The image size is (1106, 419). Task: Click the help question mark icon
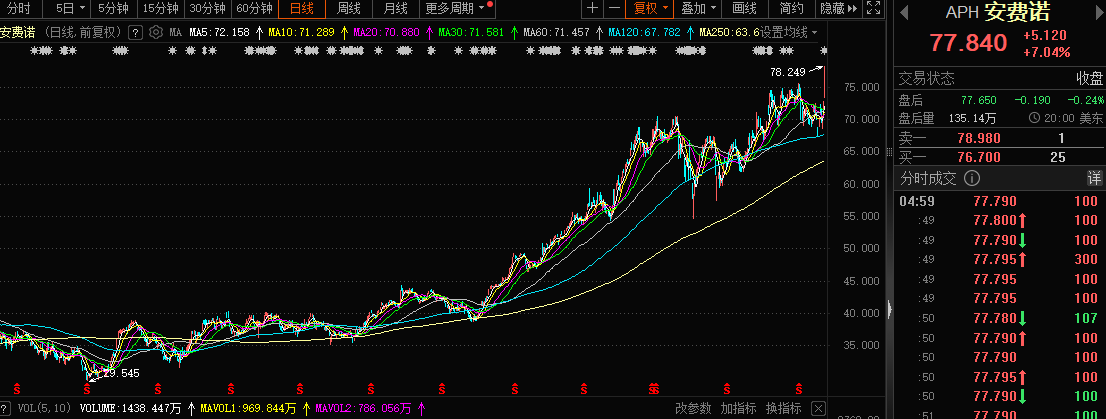(136, 32)
